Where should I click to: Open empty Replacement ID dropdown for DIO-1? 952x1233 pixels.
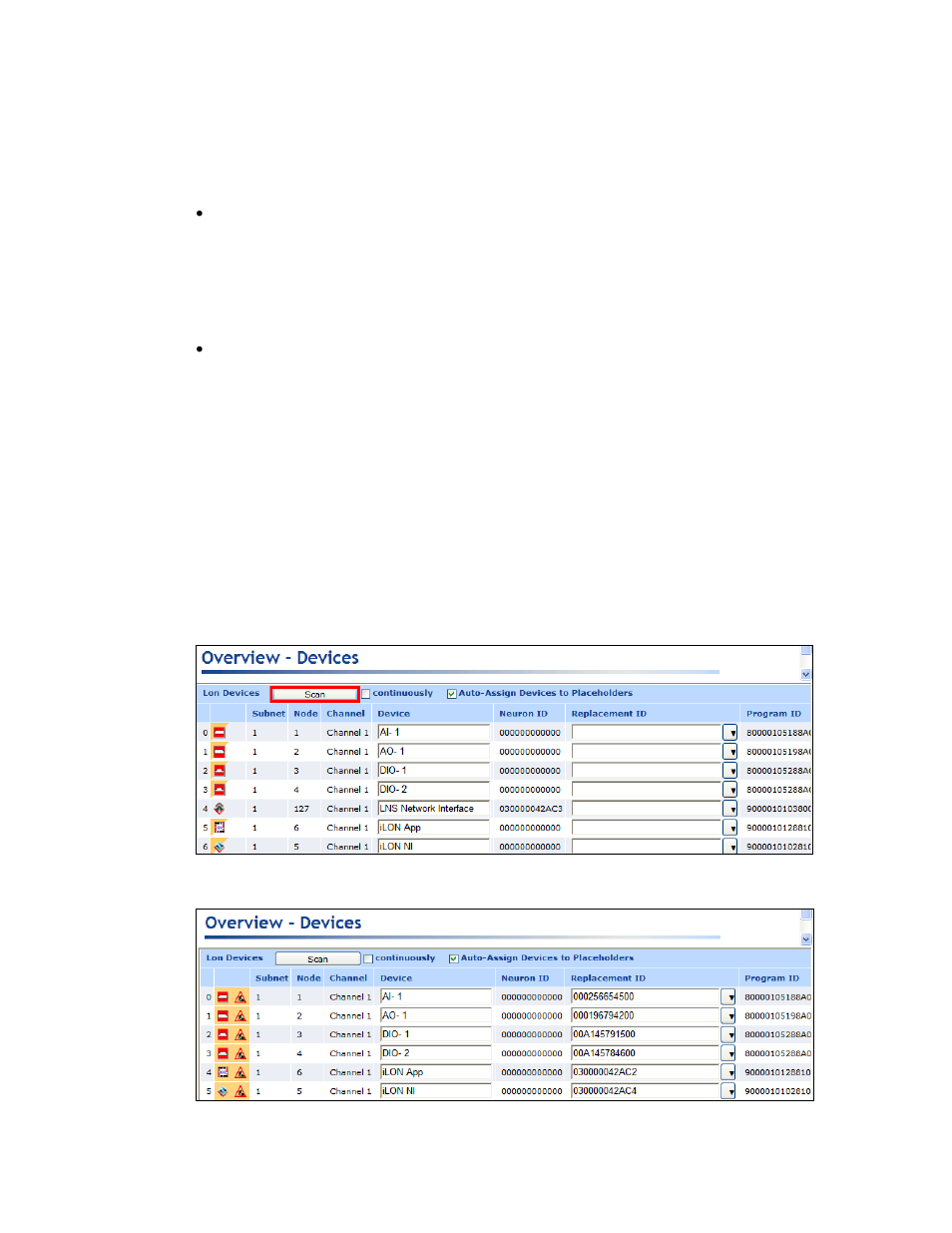(x=730, y=772)
